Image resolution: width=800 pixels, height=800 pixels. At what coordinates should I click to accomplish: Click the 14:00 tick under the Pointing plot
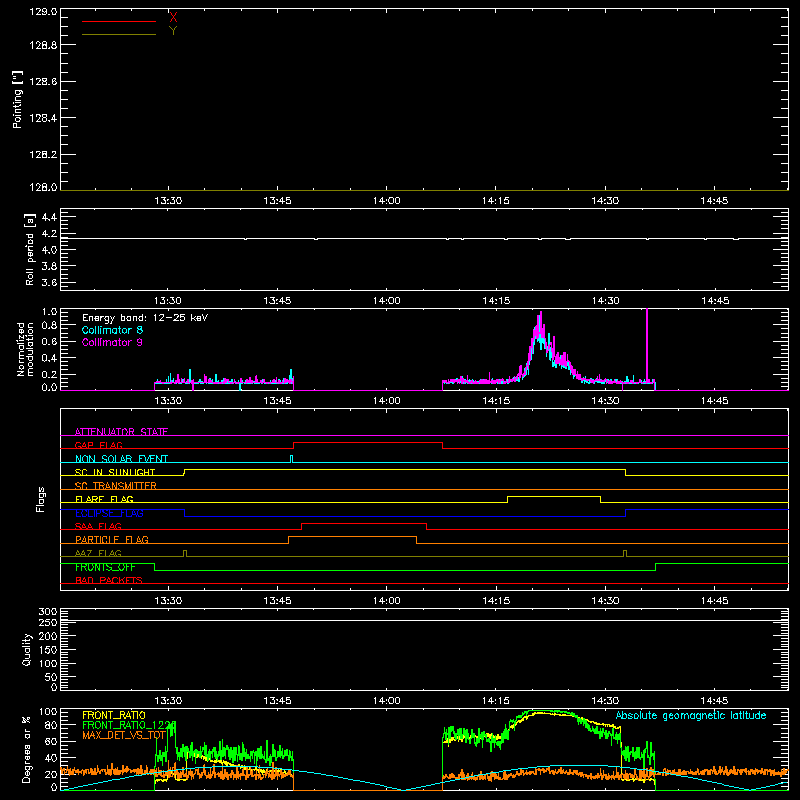pos(387,201)
